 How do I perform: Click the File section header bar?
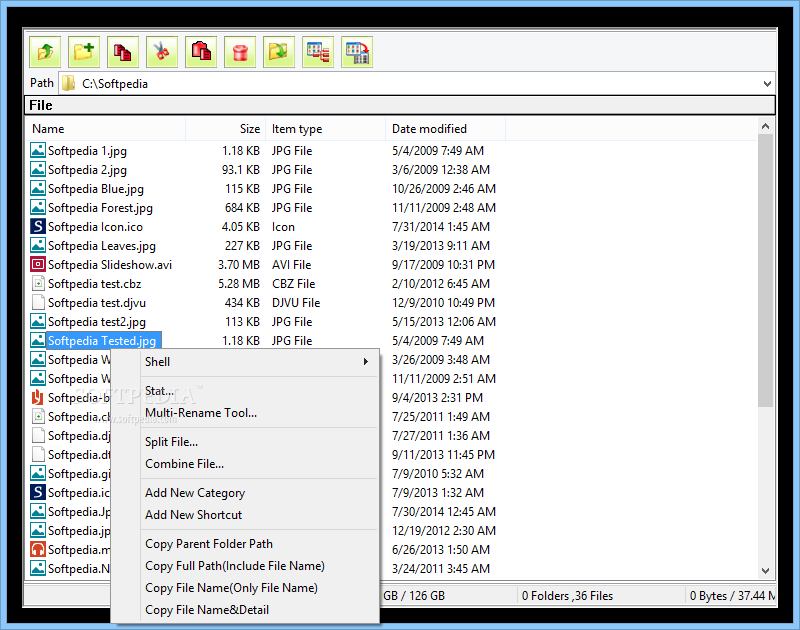tap(399, 105)
